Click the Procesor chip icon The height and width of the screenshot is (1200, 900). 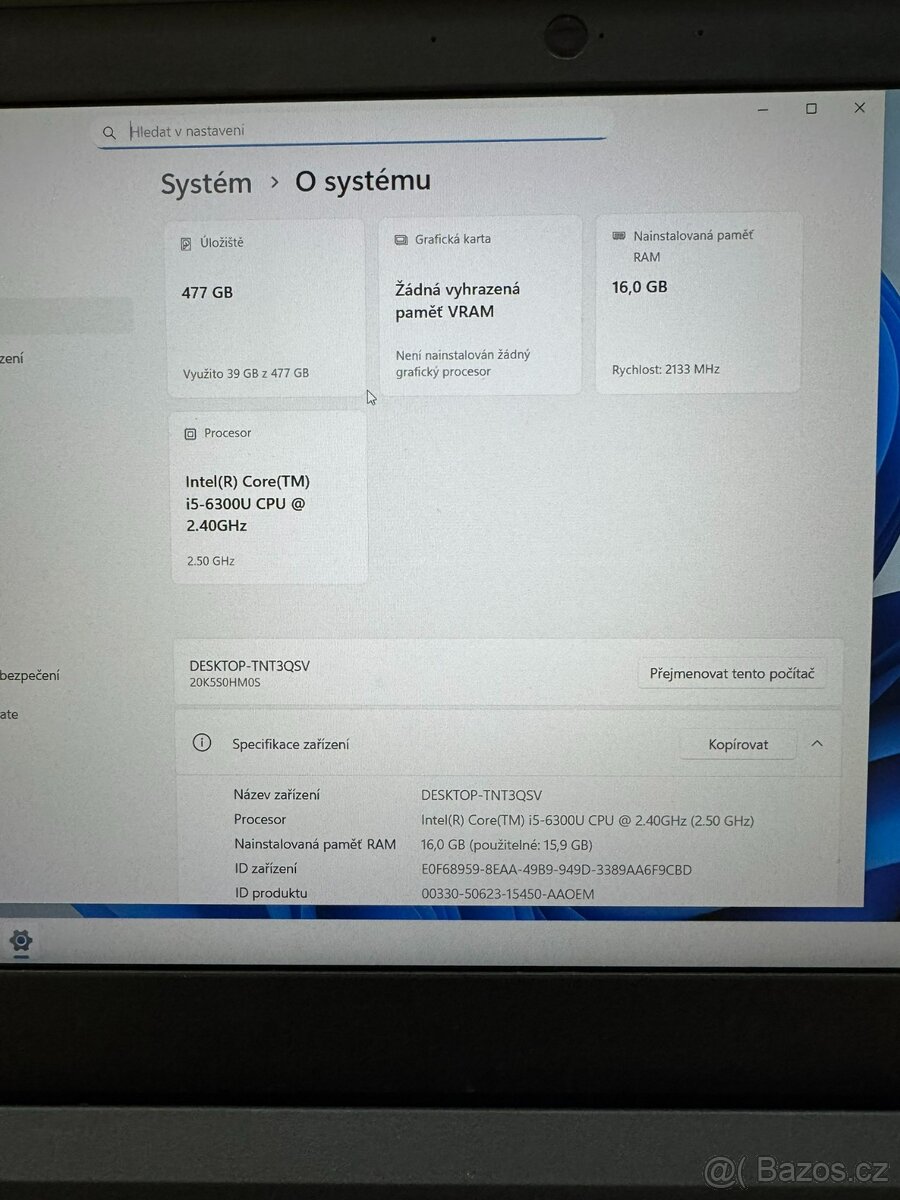[189, 432]
